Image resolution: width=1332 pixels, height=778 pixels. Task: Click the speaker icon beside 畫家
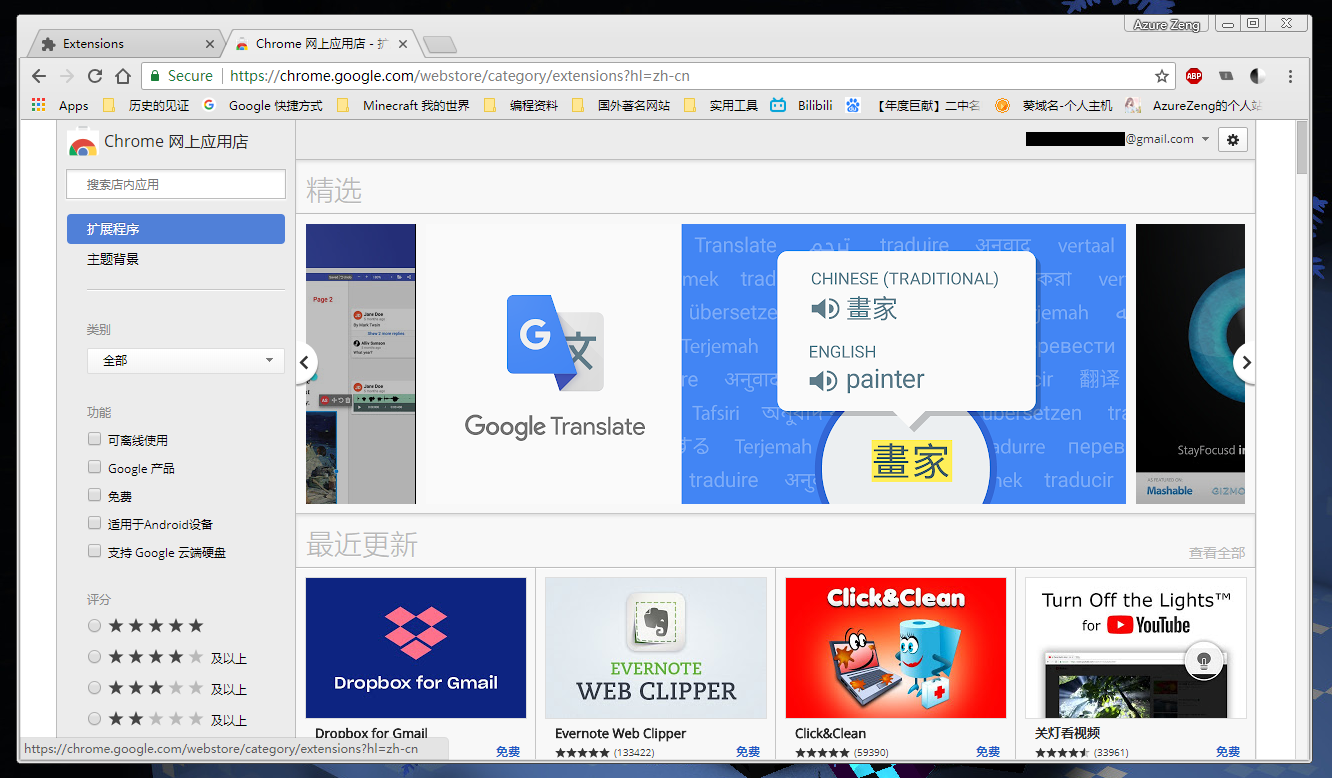click(825, 309)
